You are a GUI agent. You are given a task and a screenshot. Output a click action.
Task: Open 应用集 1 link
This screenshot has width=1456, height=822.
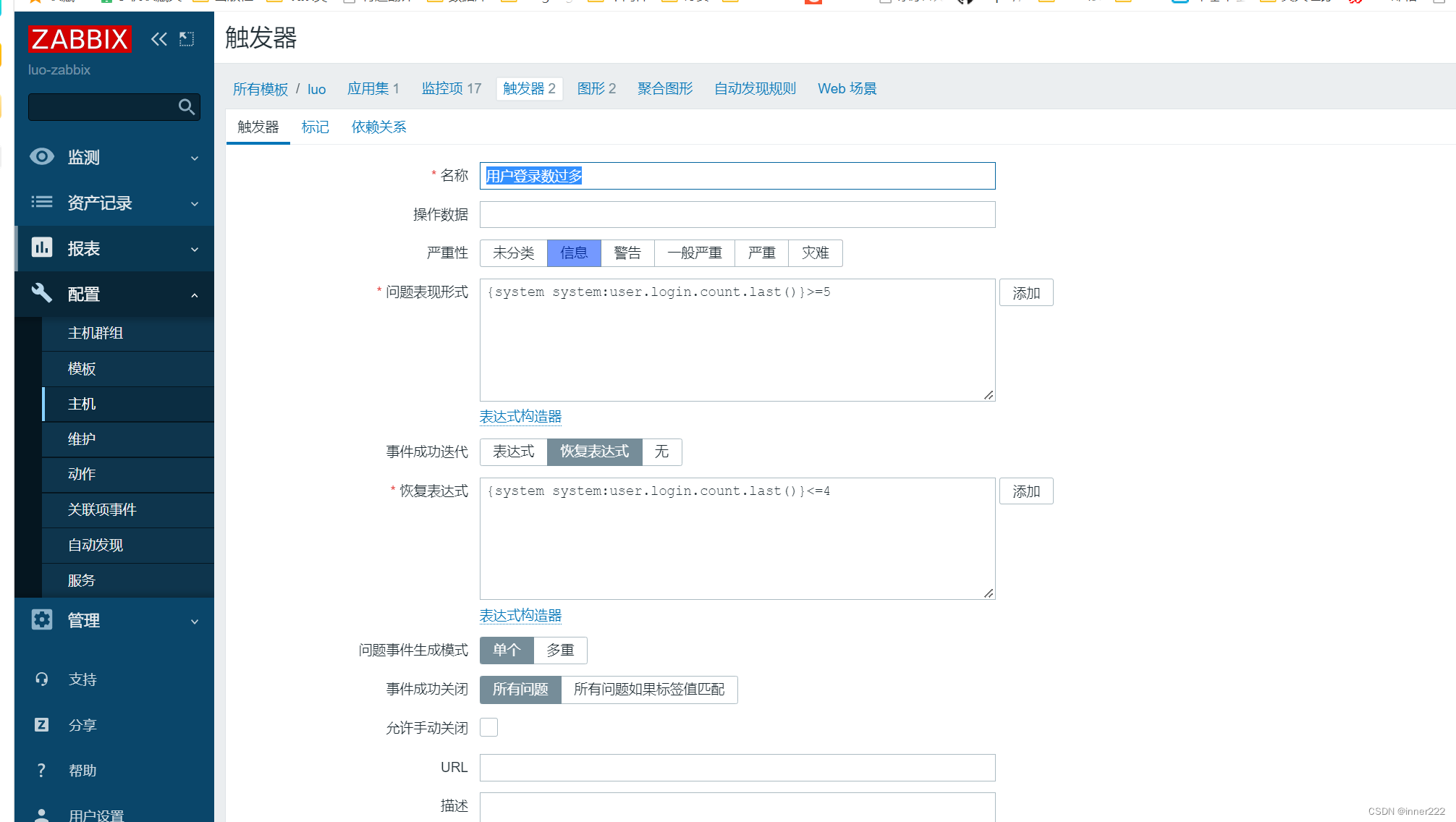pyautogui.click(x=373, y=88)
